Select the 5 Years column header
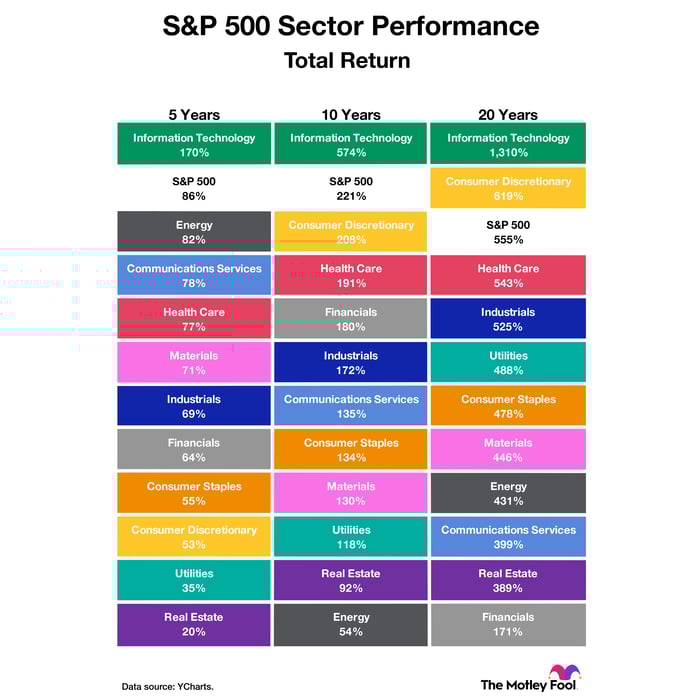 [x=194, y=115]
